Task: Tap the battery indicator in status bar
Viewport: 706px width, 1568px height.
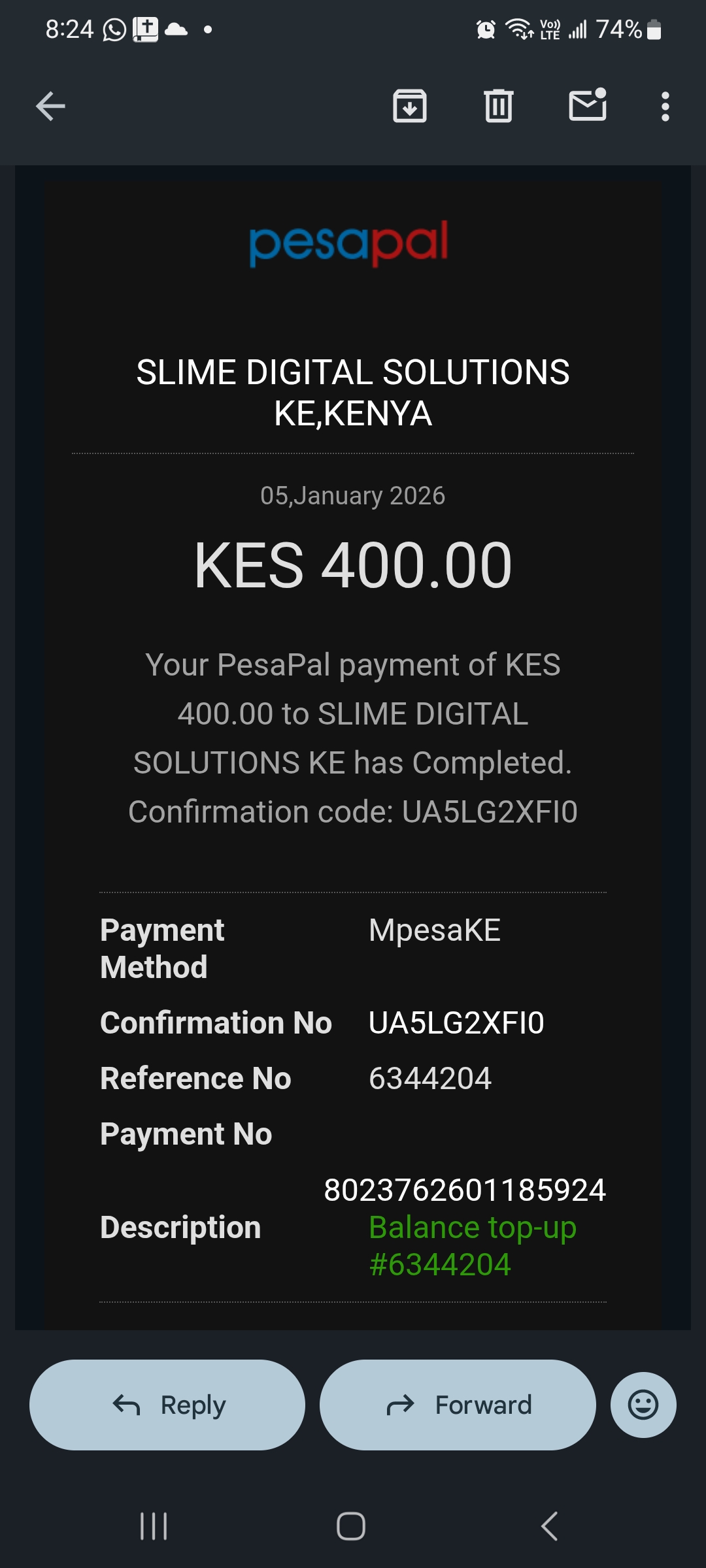Action: 654,30
